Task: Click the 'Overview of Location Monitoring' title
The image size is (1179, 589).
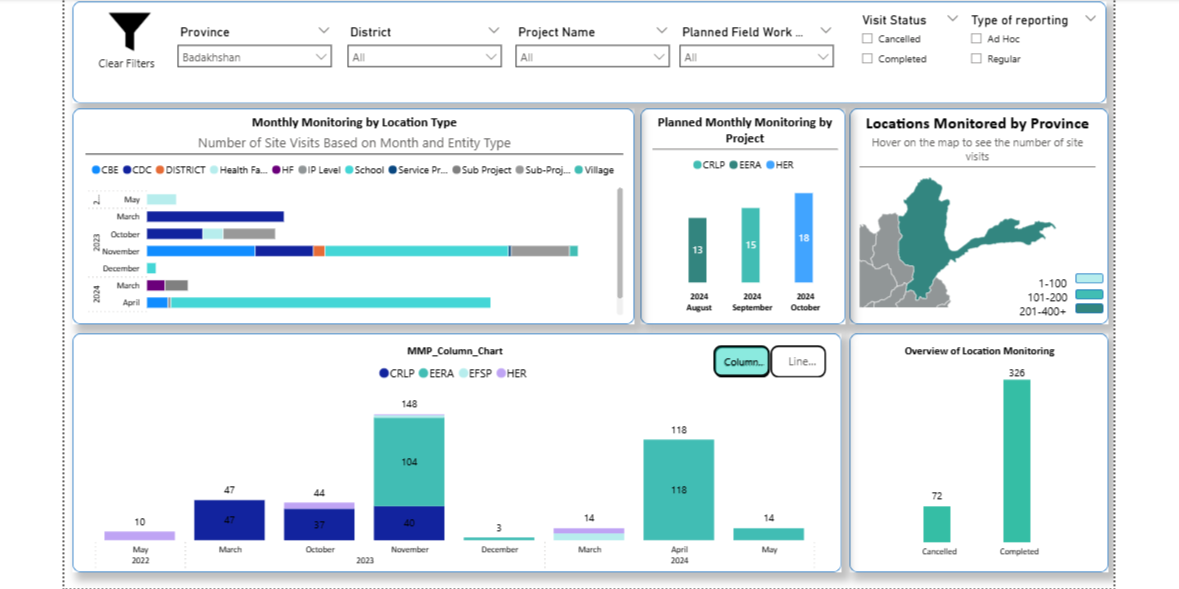Action: pyautogui.click(x=979, y=351)
